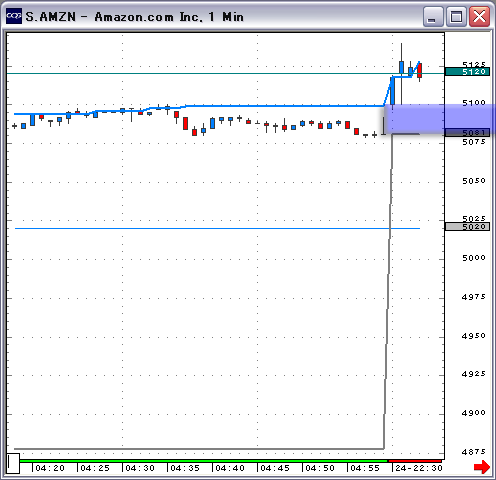Close the S.AMZN chart window
The height and width of the screenshot is (480, 496).
(479, 16)
